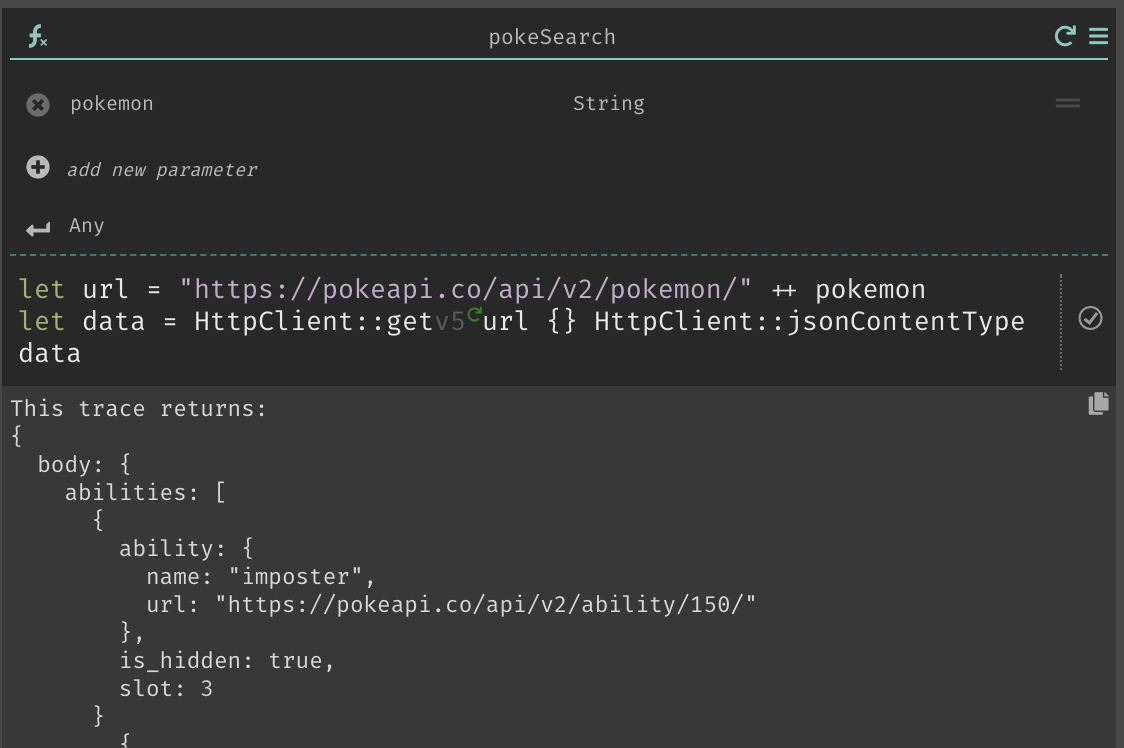Remove the pokemon parameter with the x icon
This screenshot has width=1124, height=748.
pos(38,105)
